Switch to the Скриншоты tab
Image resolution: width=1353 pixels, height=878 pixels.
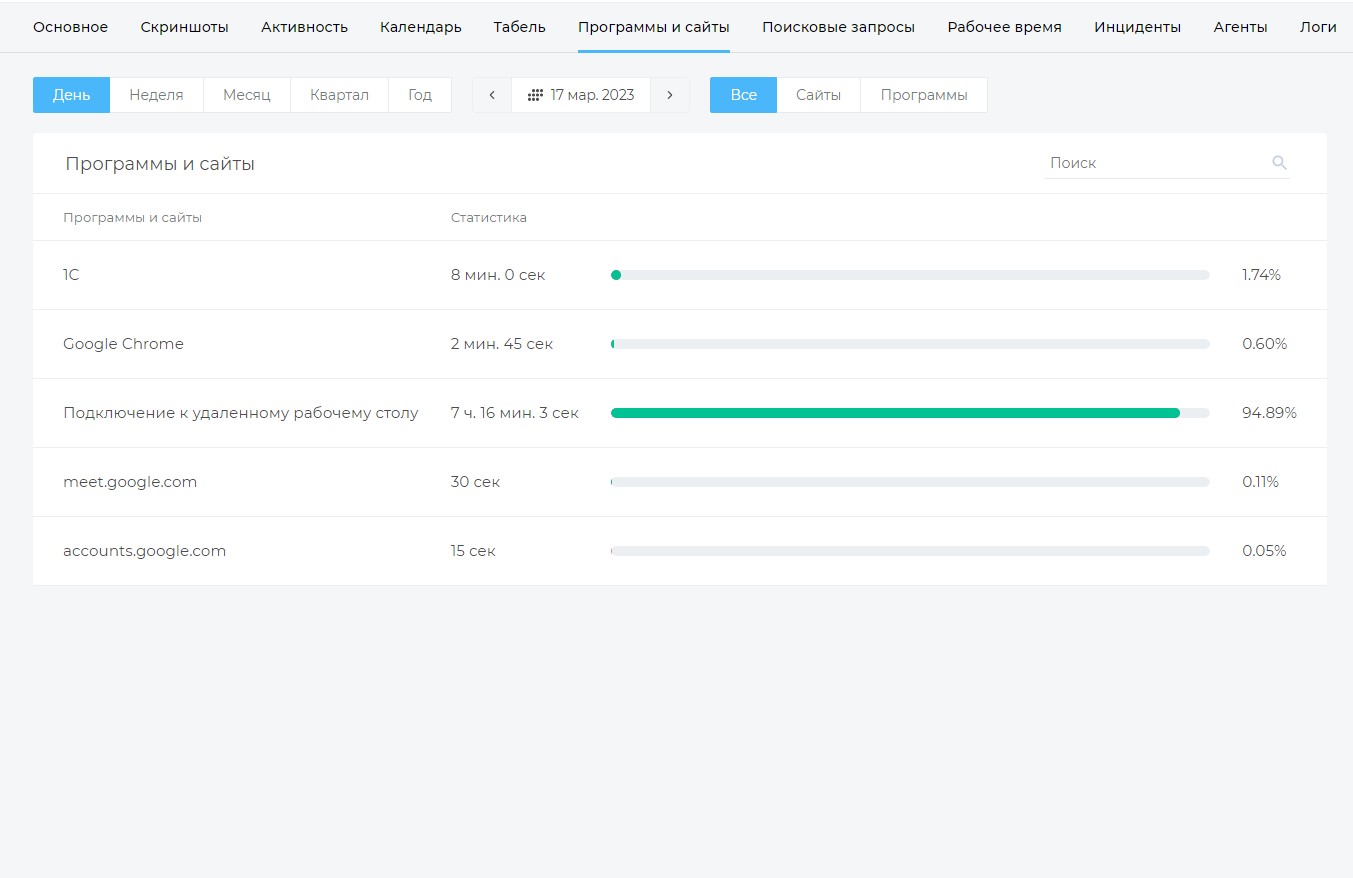click(184, 27)
